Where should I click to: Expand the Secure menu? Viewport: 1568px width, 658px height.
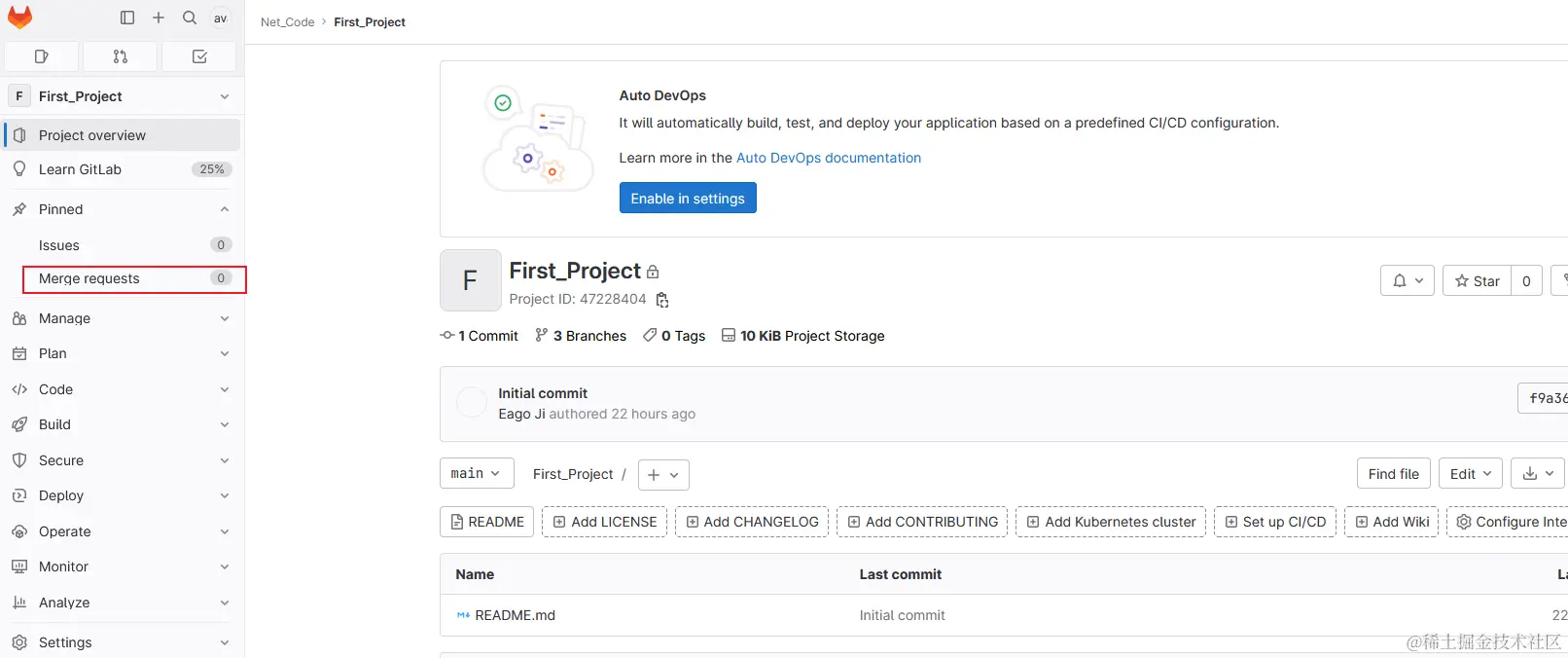click(x=123, y=460)
